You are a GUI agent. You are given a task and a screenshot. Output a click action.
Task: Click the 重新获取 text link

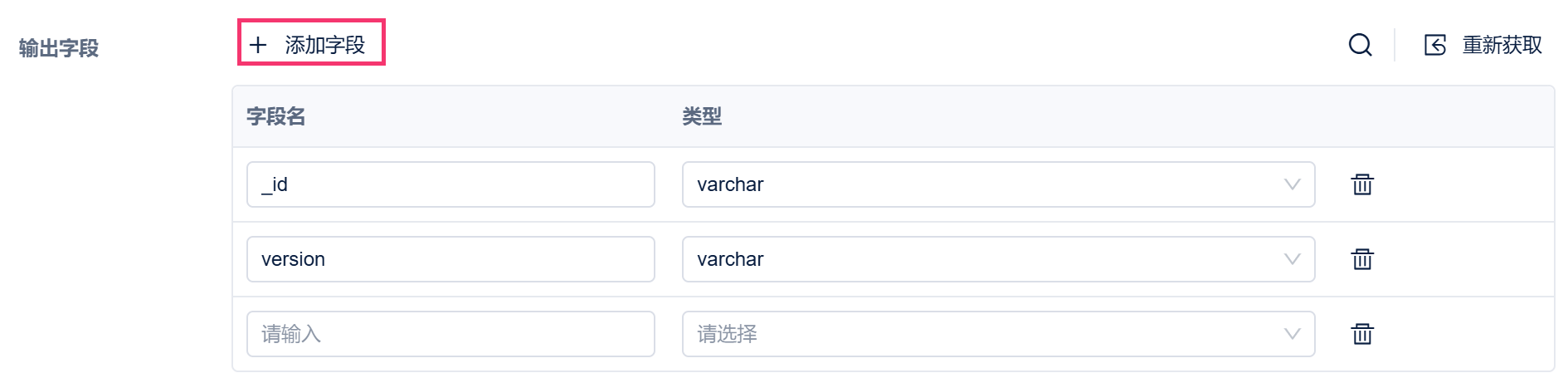click(x=1502, y=45)
